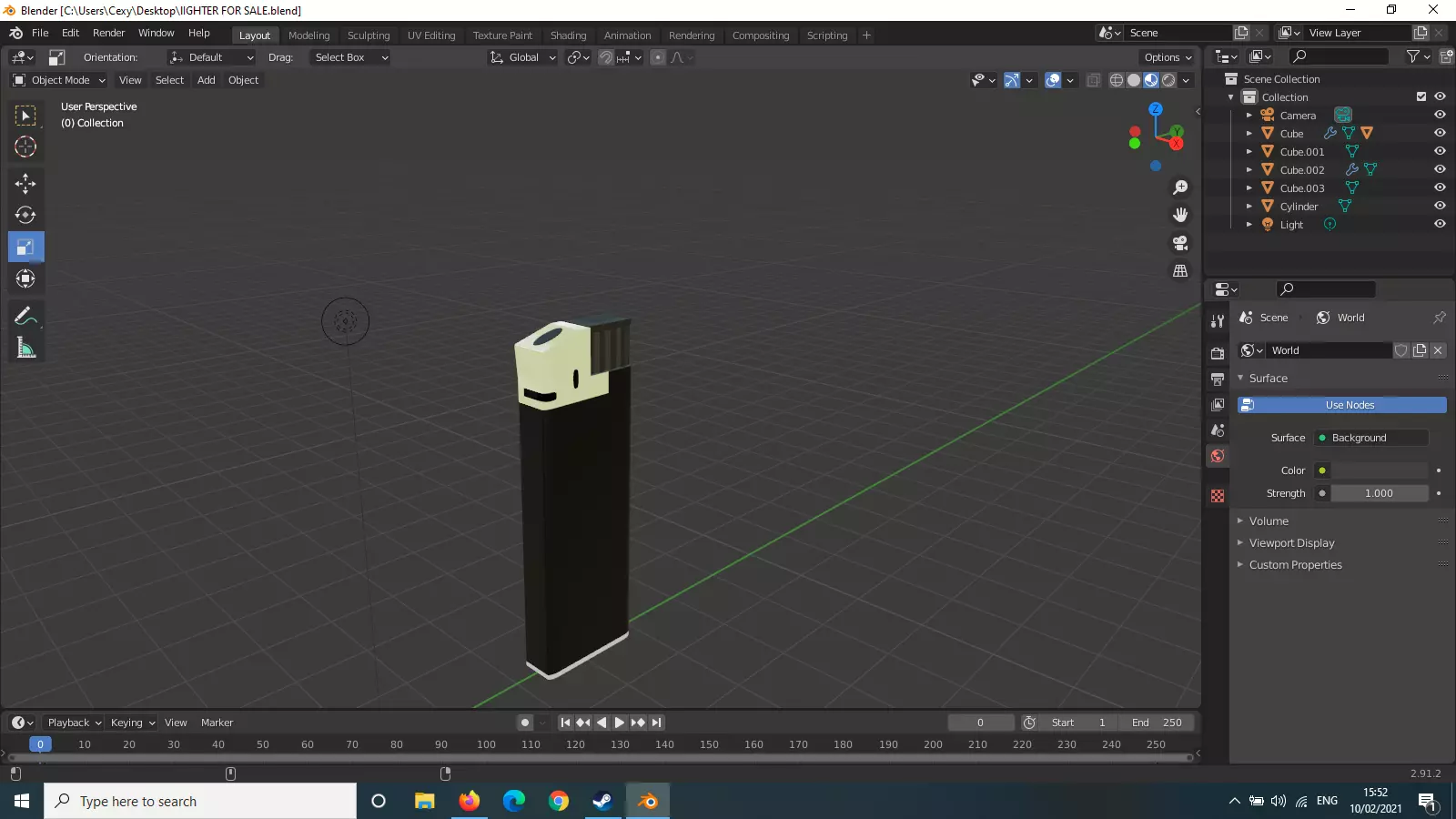The width and height of the screenshot is (1456, 819).
Task: Open the World properties tab
Action: (1218, 456)
